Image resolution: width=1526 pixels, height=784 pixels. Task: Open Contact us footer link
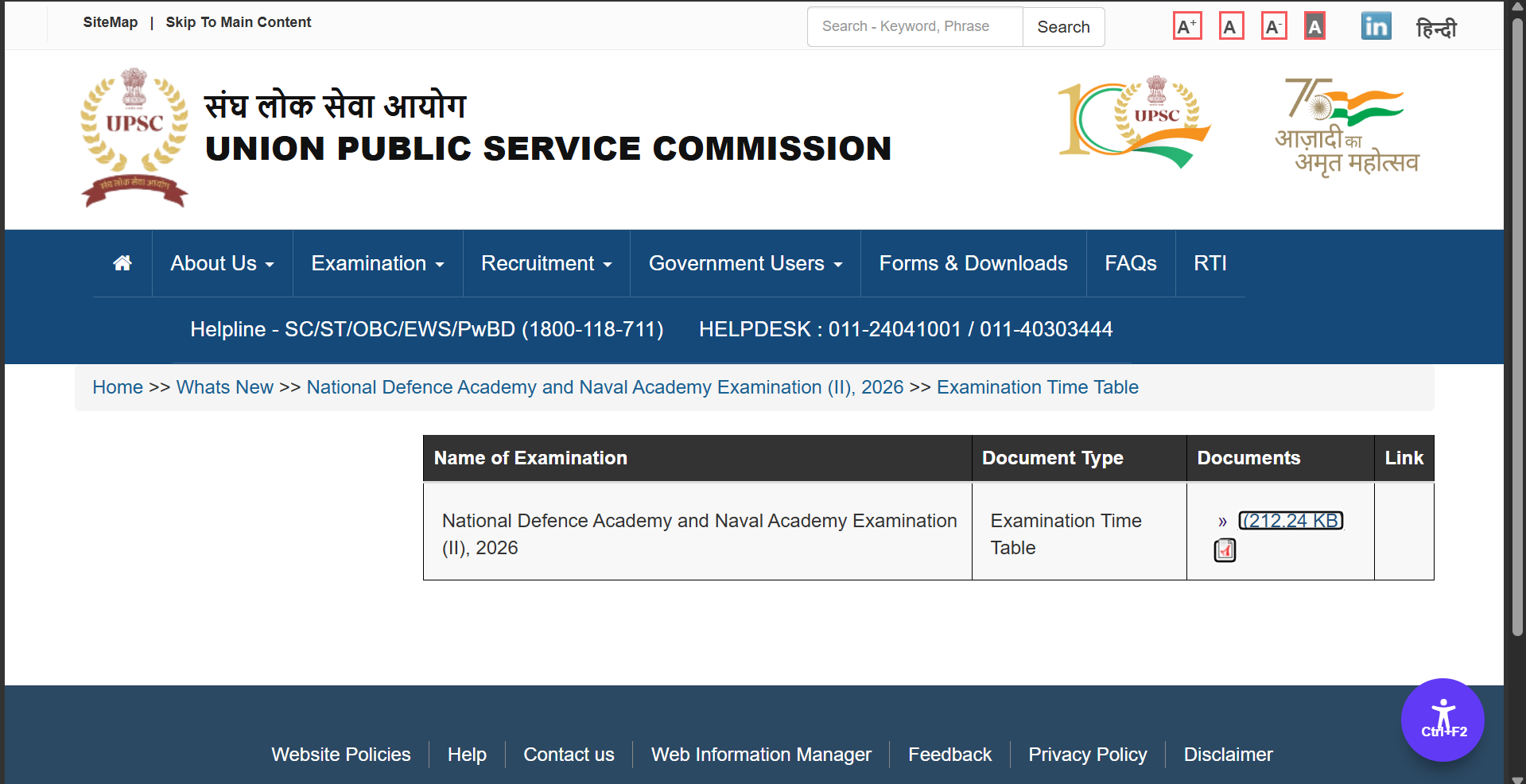tap(569, 755)
